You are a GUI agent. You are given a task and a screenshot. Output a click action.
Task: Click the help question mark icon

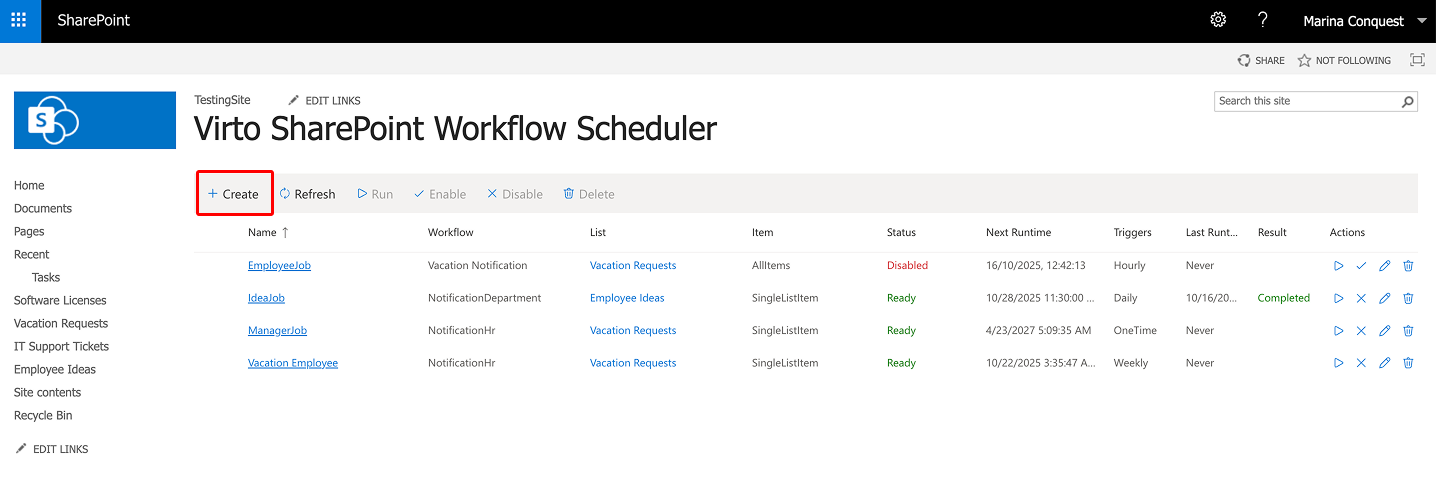click(x=1263, y=20)
